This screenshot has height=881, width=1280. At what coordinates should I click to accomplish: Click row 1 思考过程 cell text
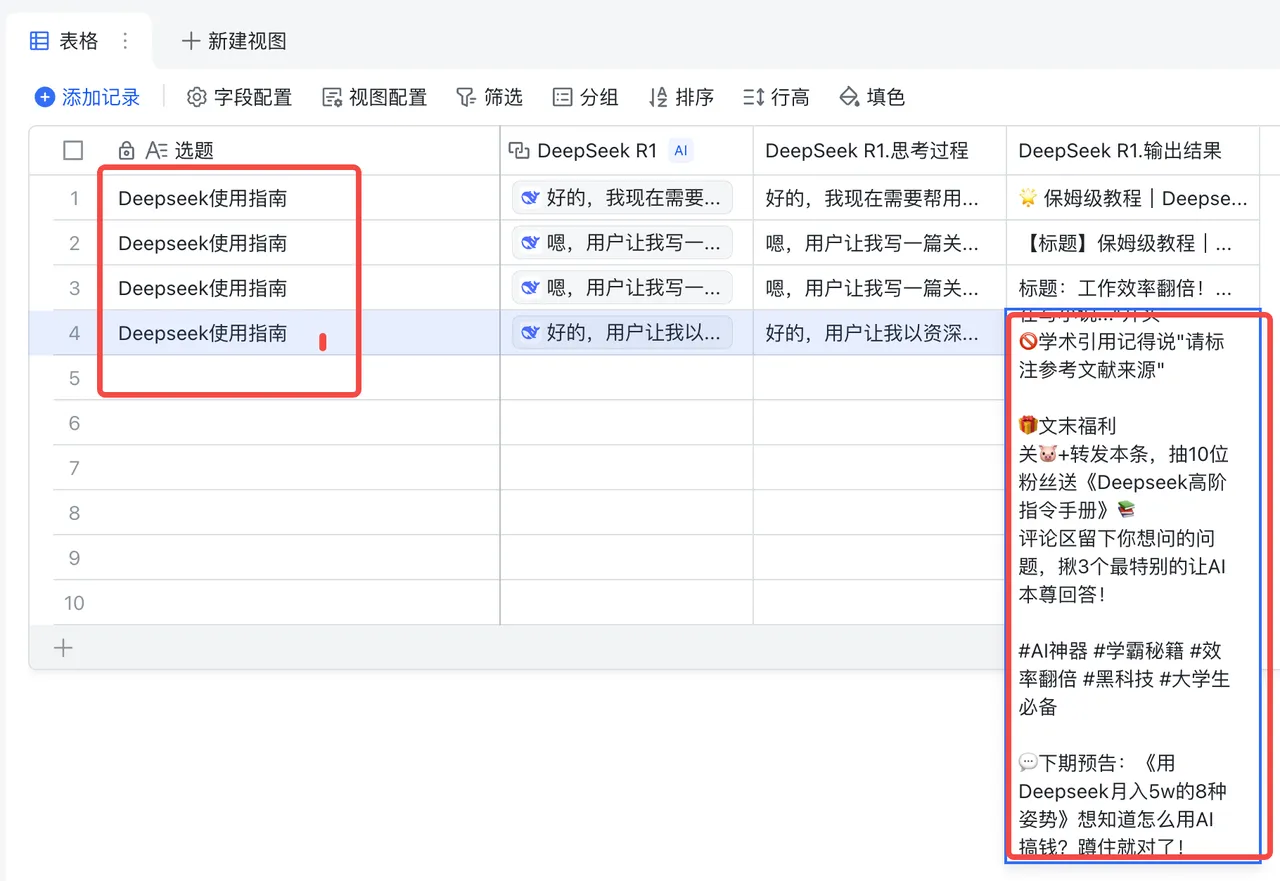click(872, 198)
